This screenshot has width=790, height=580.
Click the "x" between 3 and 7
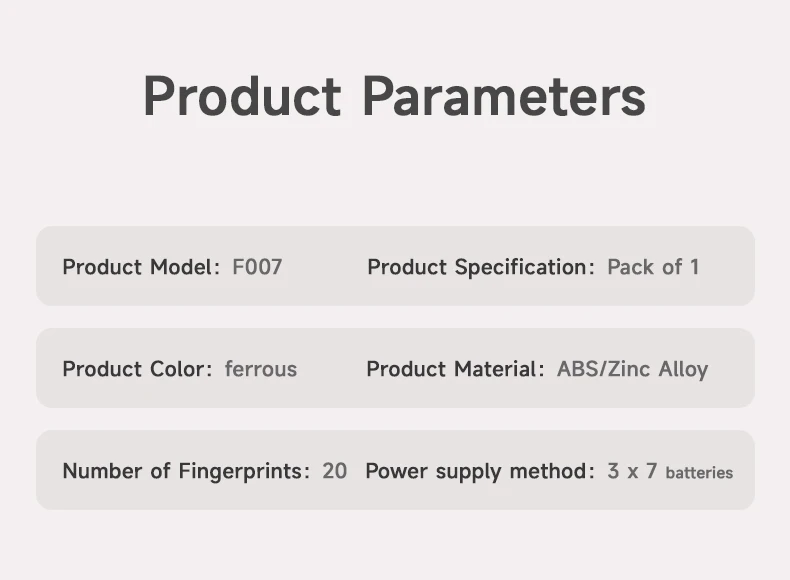(x=633, y=472)
